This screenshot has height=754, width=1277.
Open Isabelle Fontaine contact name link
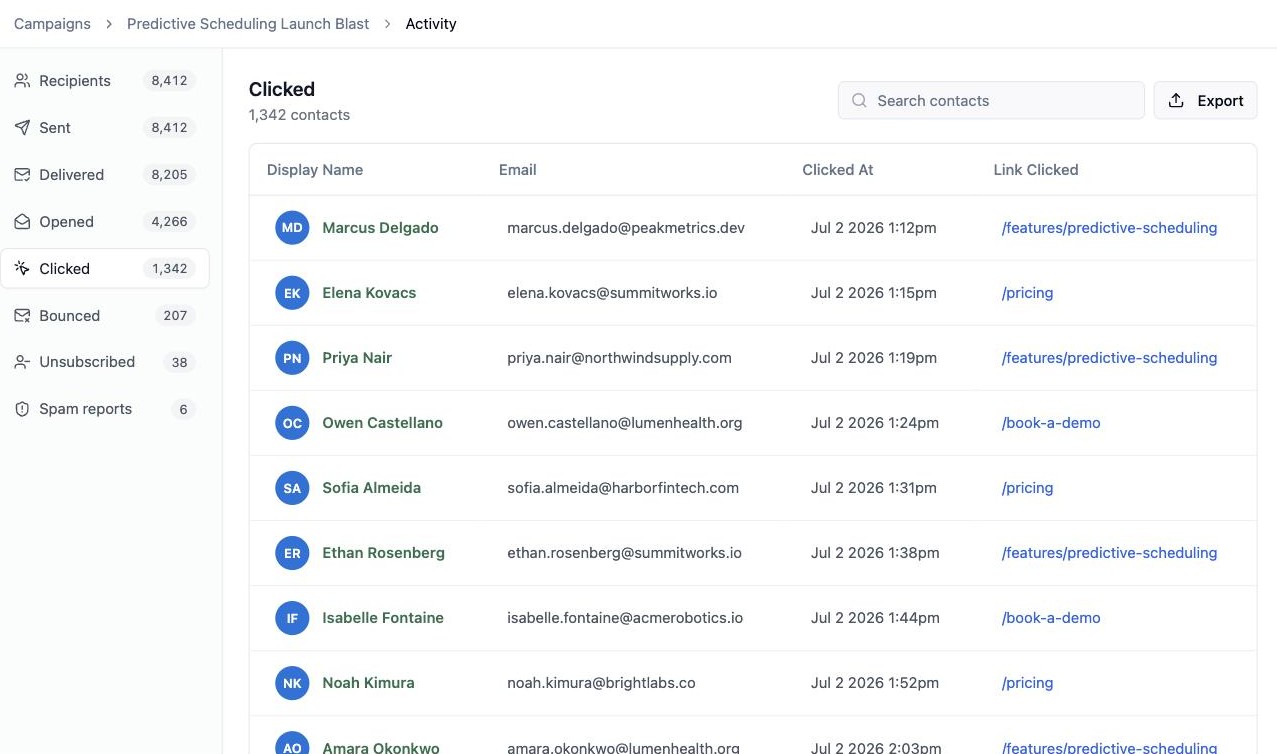click(383, 618)
